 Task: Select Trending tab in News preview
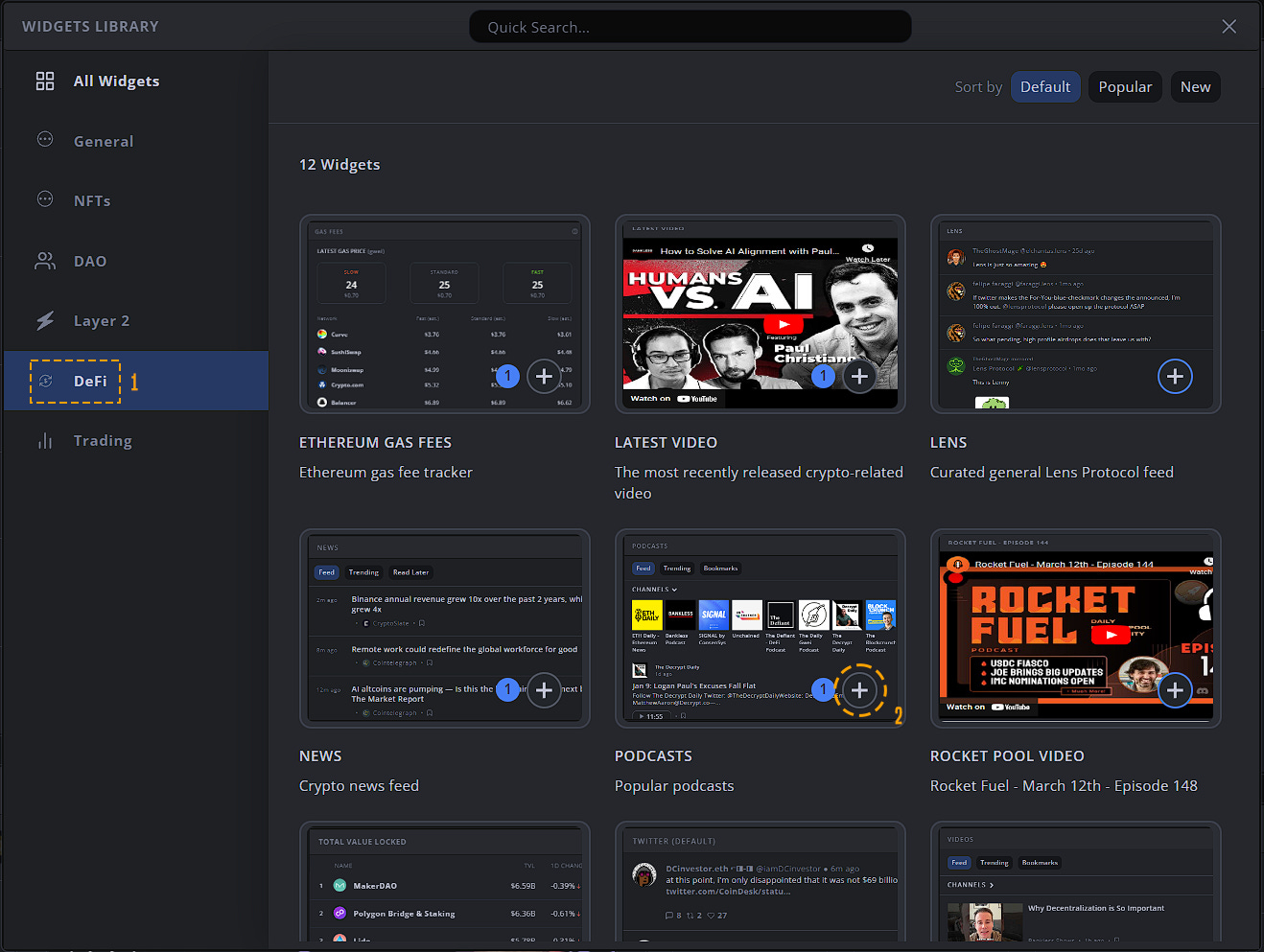363,572
